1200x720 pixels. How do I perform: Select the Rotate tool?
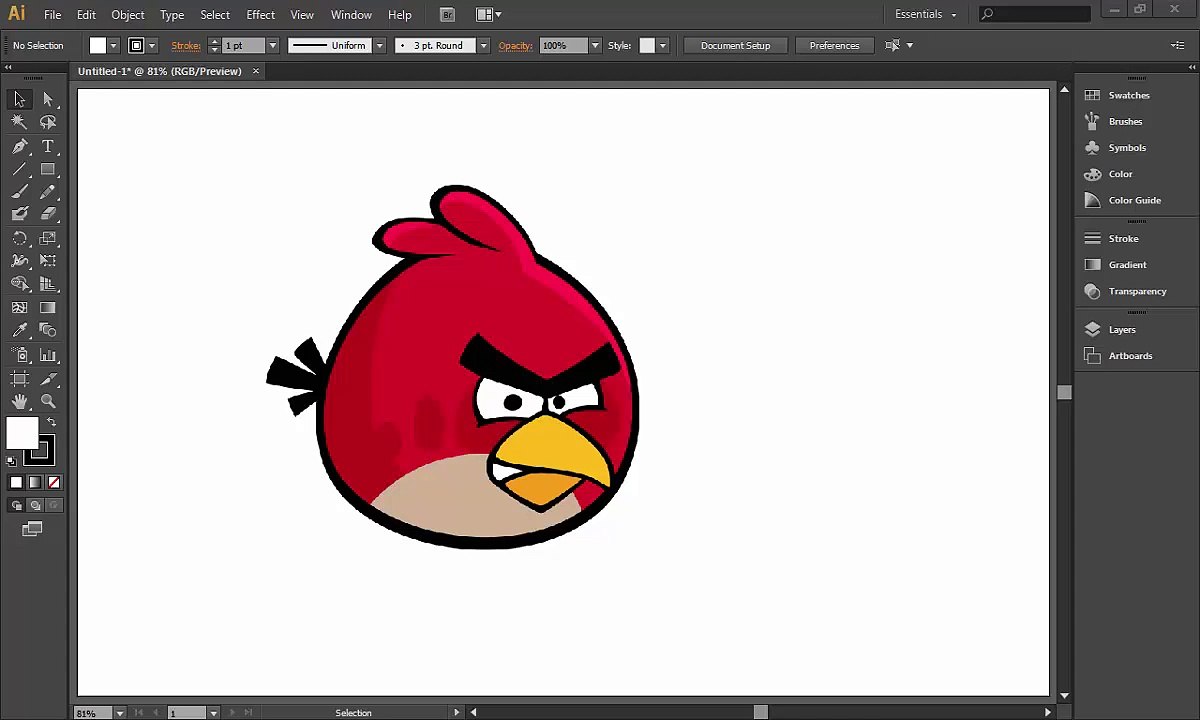pyautogui.click(x=19, y=238)
